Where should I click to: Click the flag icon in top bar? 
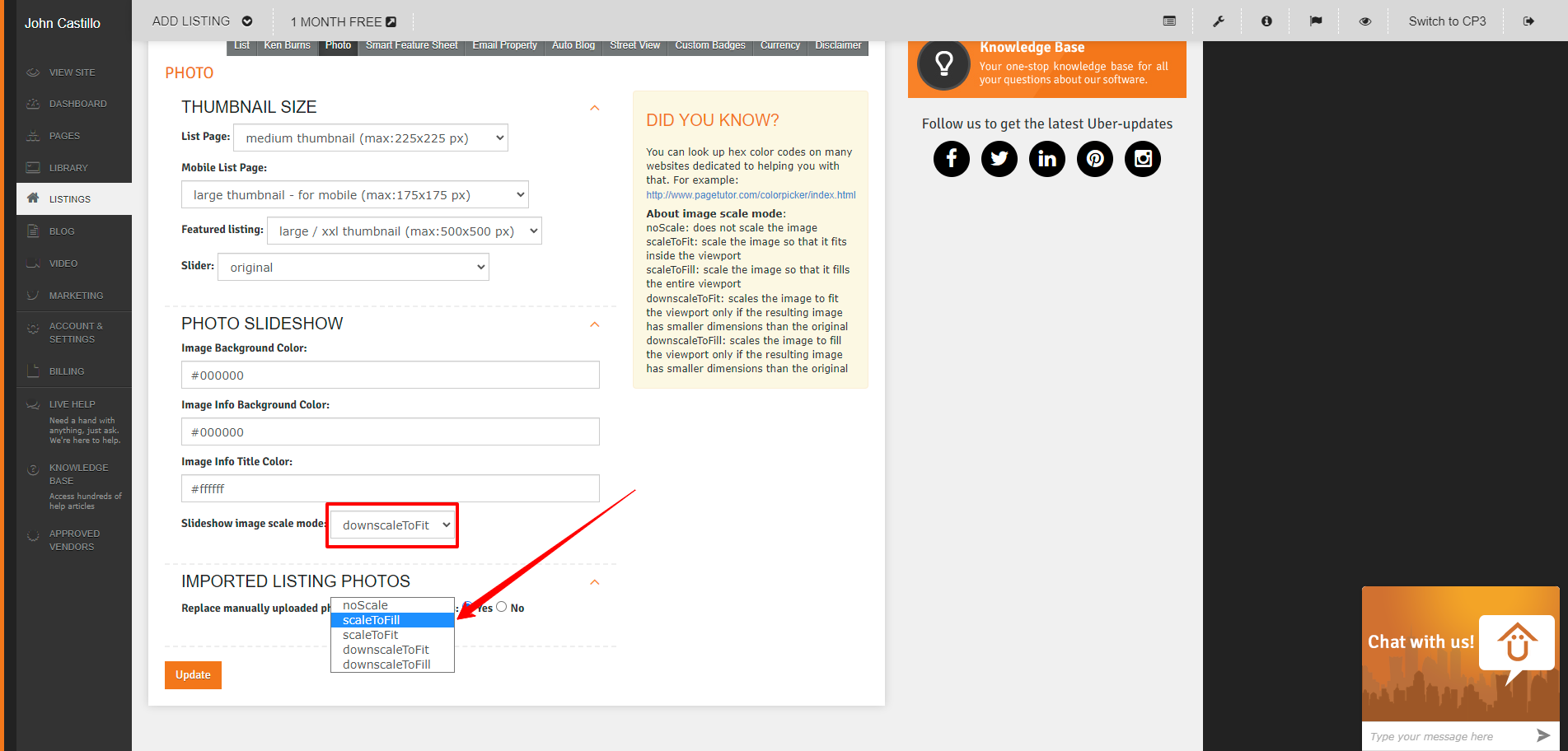pyautogui.click(x=1316, y=21)
